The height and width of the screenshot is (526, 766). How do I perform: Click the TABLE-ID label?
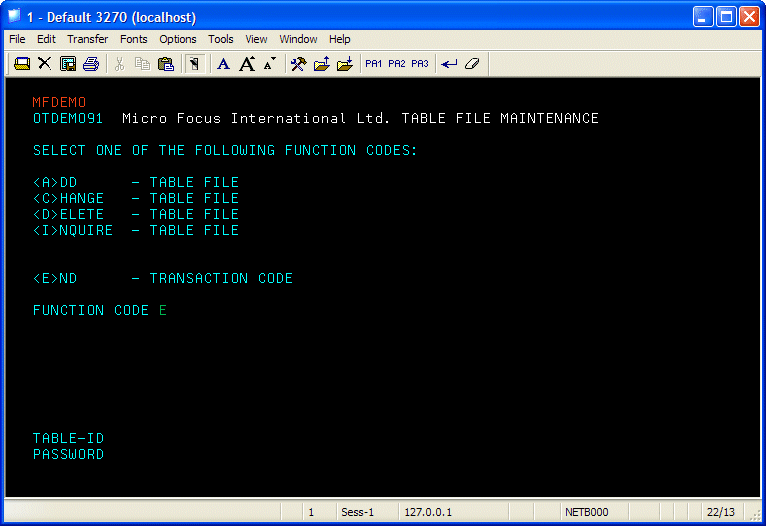[x=68, y=438]
